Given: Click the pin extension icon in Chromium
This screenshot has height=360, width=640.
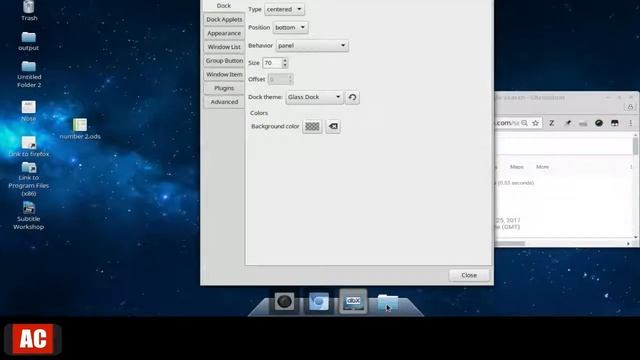Looking at the screenshot, I should [x=567, y=123].
